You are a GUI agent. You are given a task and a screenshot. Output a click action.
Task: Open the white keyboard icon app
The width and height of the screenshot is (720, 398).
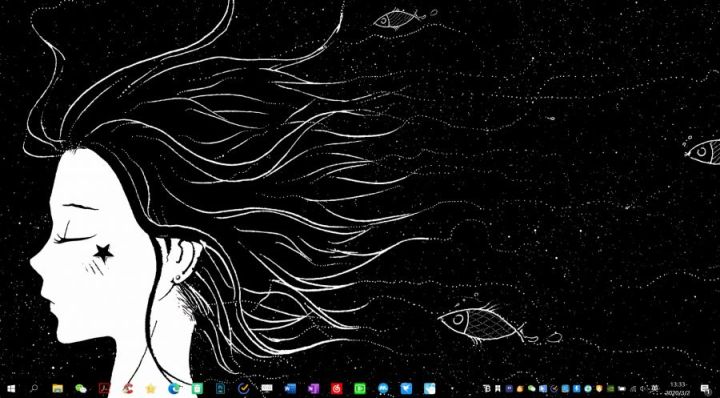pyautogui.click(x=267, y=388)
